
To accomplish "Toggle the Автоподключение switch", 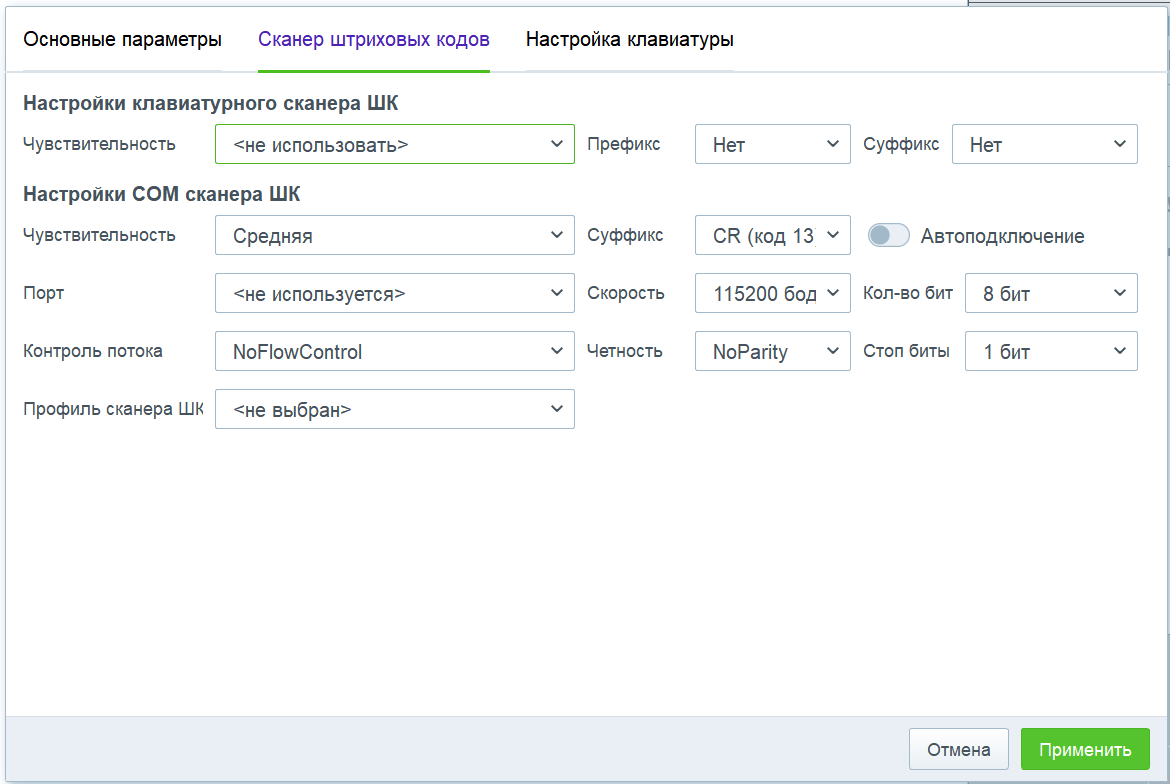I will (889, 236).
